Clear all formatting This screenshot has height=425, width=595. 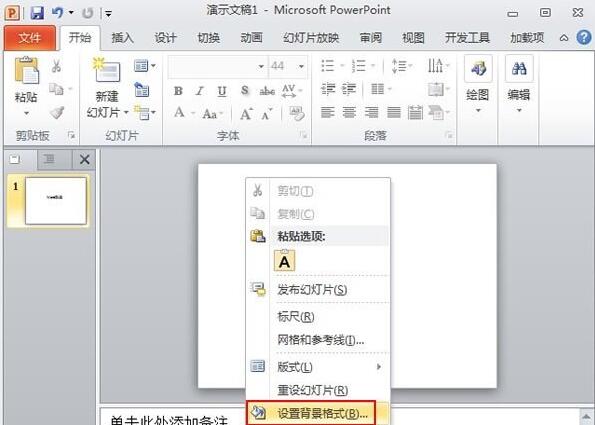coord(297,113)
